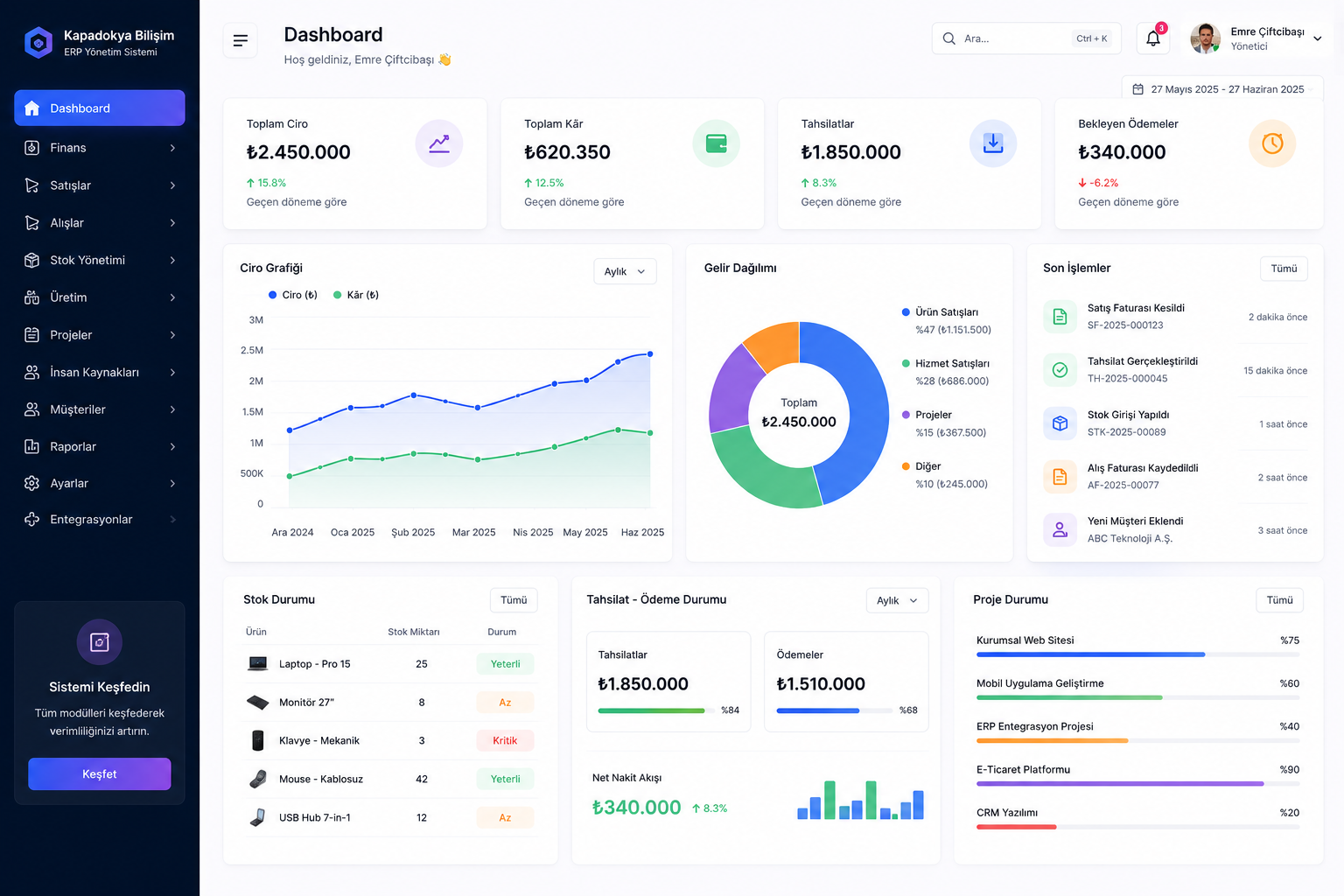Click the Kurumsal Web Sitesi progress bar

coord(1137,654)
